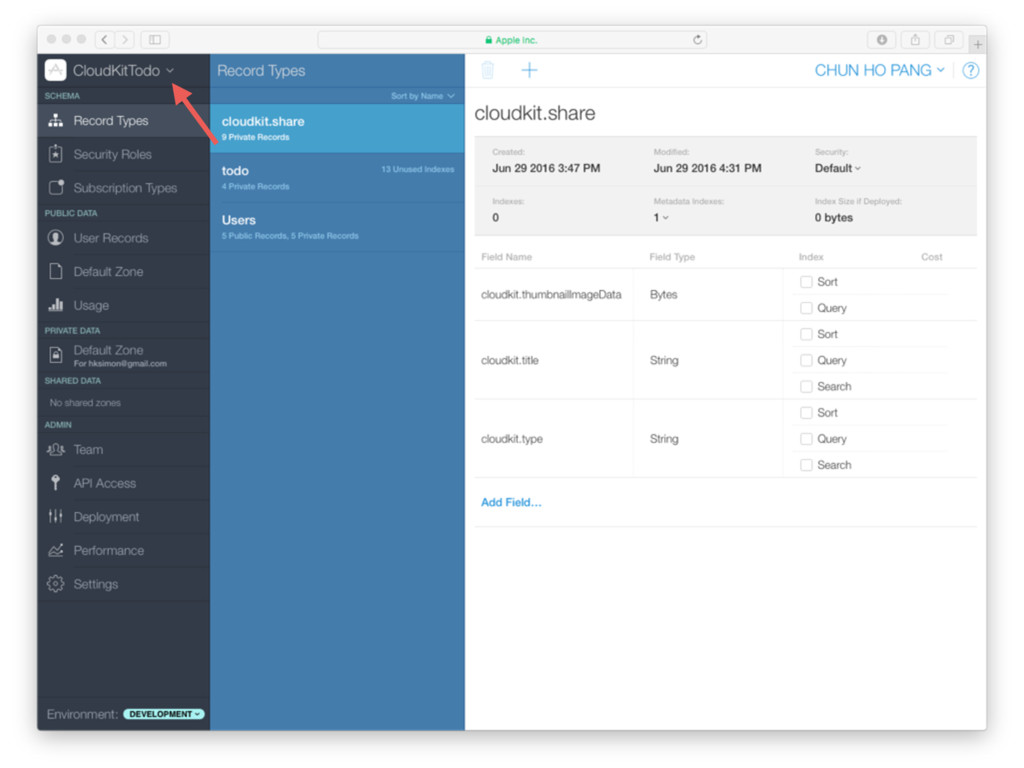1024x768 pixels.
Task: Open the CHUN HO PANG account menu
Action: coord(879,71)
